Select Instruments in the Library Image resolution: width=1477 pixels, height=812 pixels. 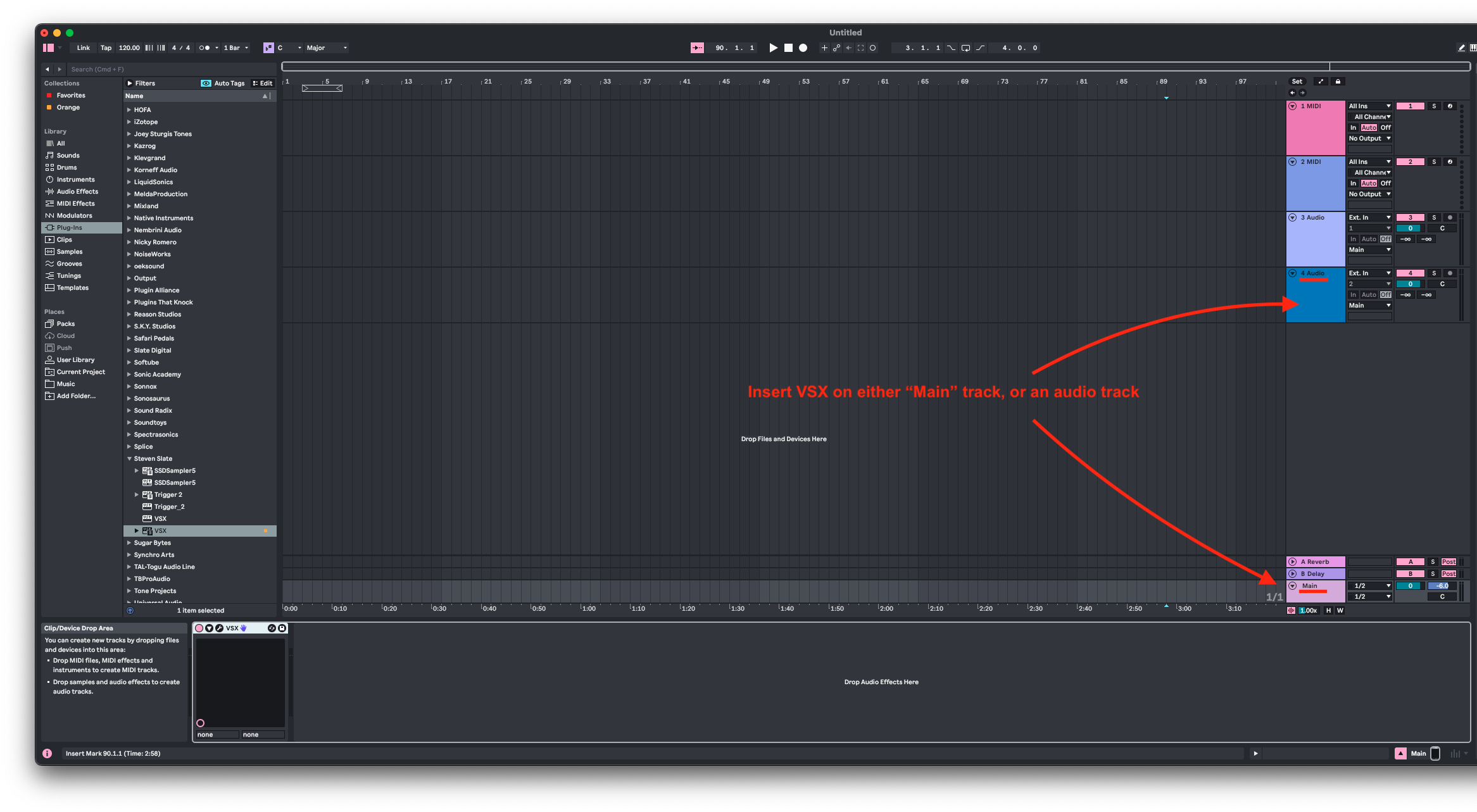[x=75, y=180]
